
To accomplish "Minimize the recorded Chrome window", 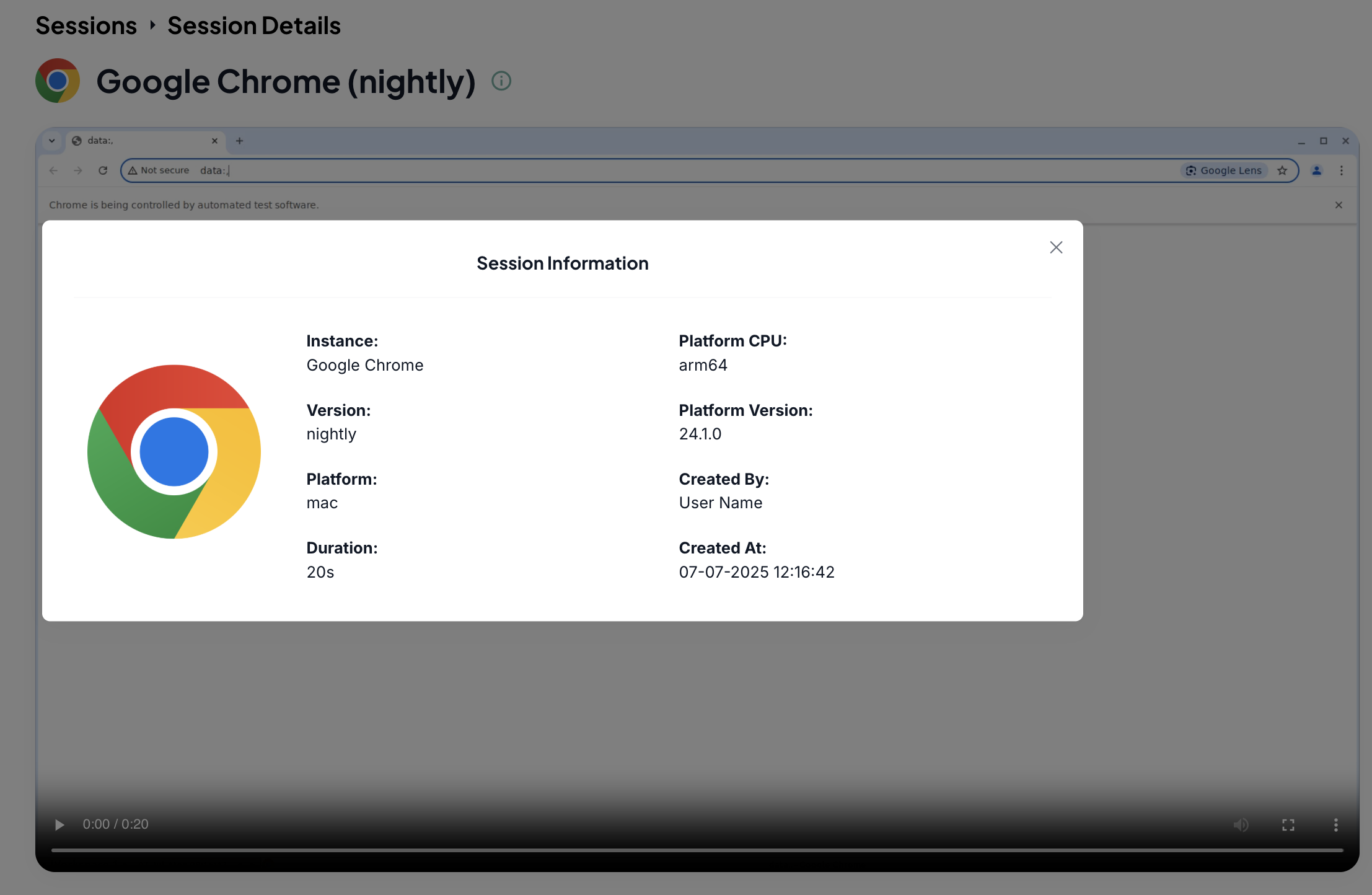I will pos(1301,141).
